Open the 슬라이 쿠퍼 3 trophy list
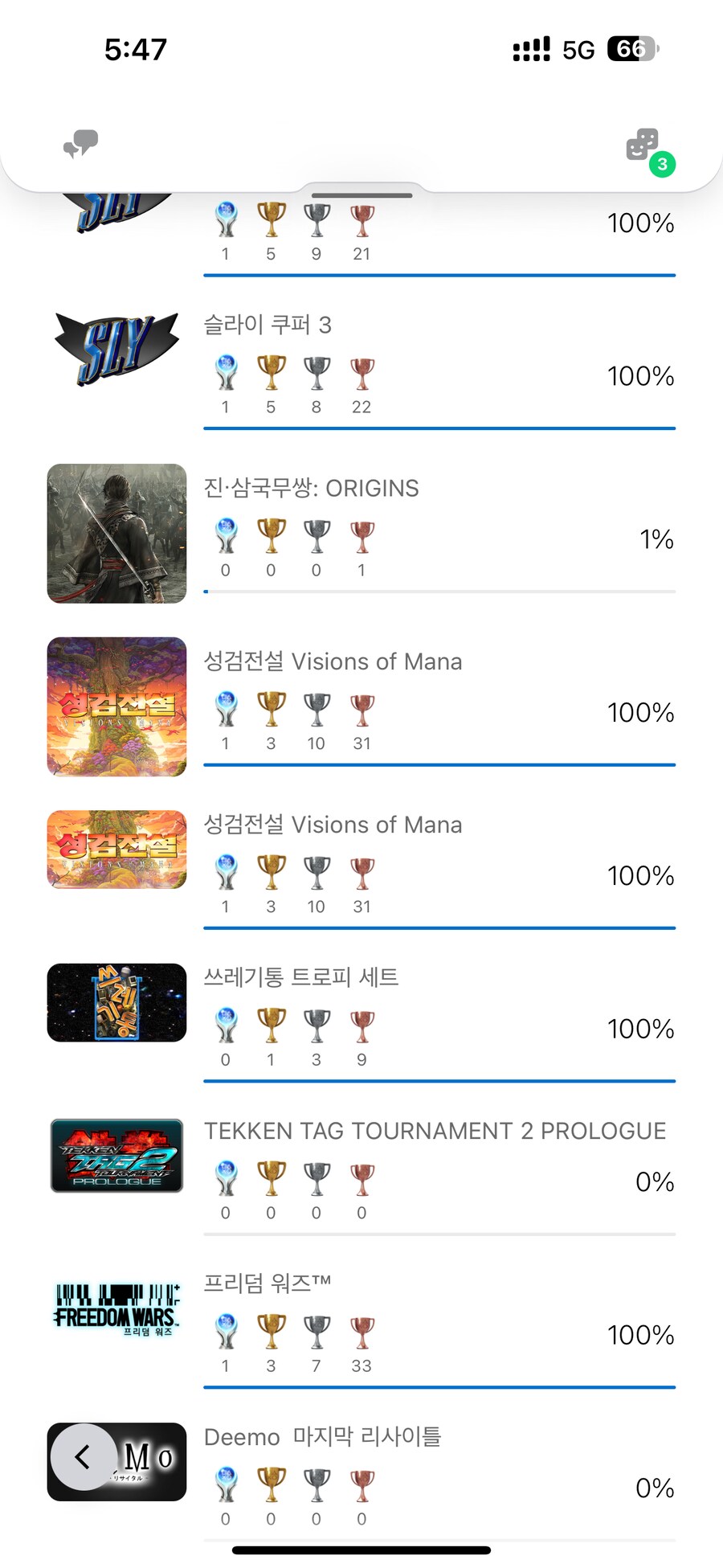This screenshot has height=1568, width=723. 268,325
